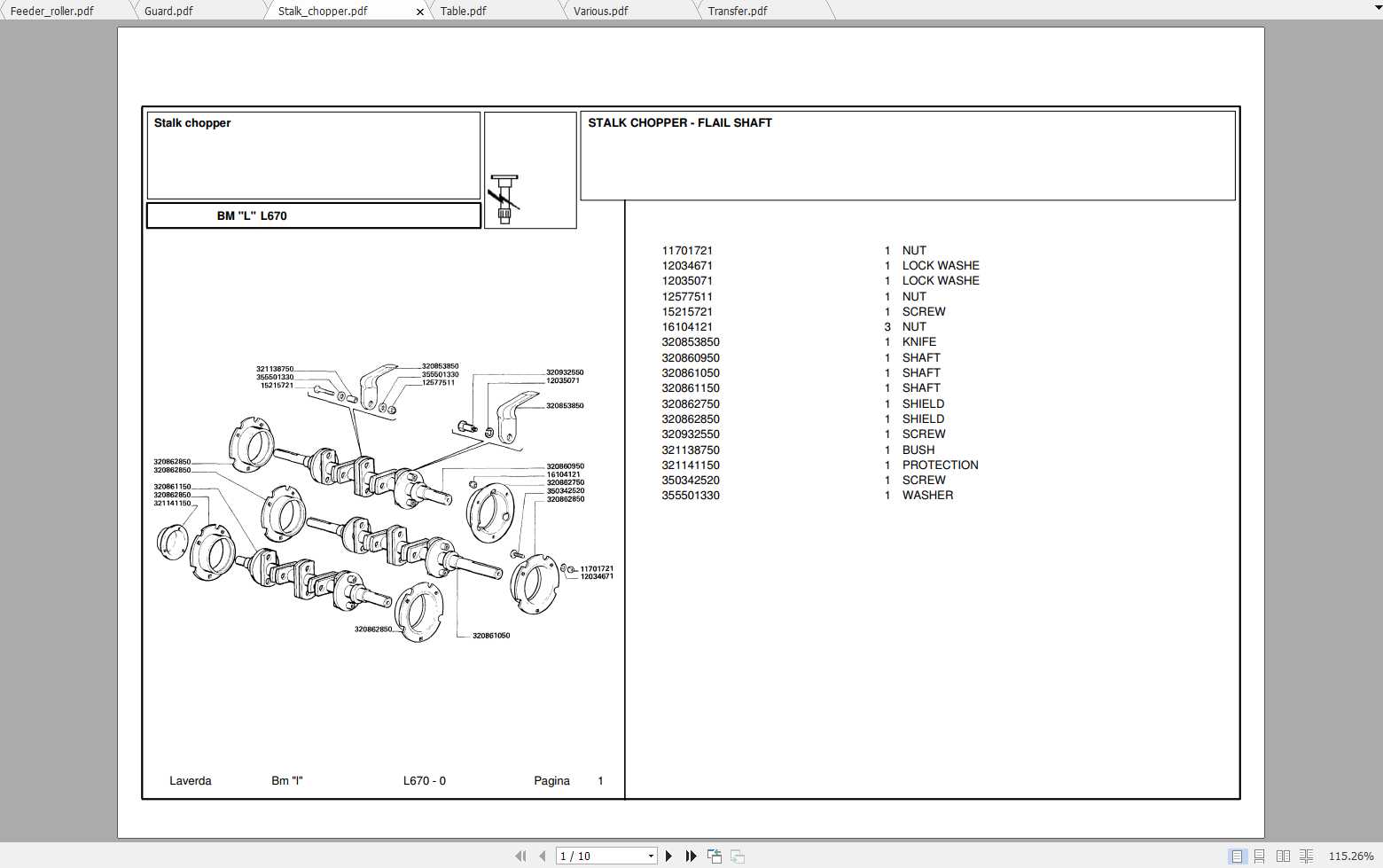The height and width of the screenshot is (868, 1383).
Task: Select single page view mode
Action: [1237, 856]
